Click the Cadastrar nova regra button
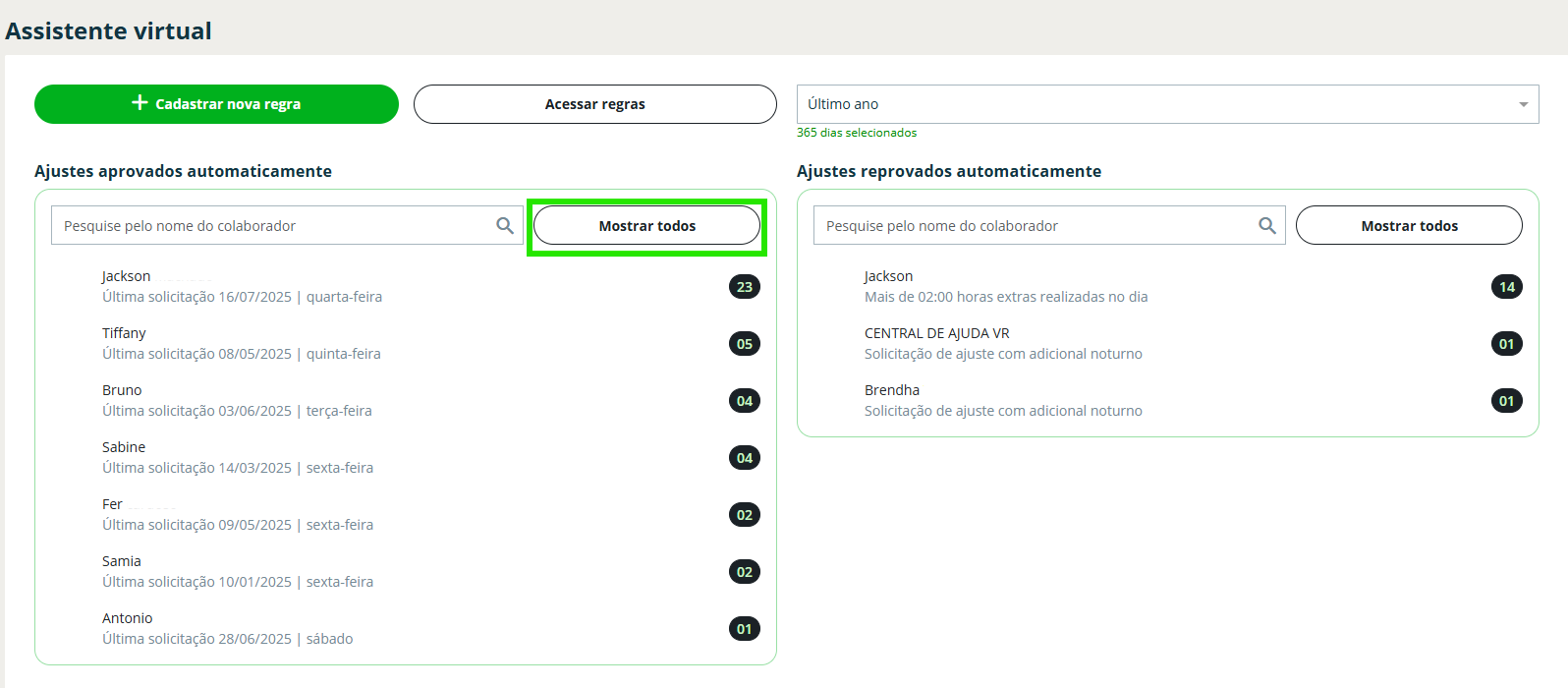Viewport: 1568px width, 688px height. (x=216, y=104)
